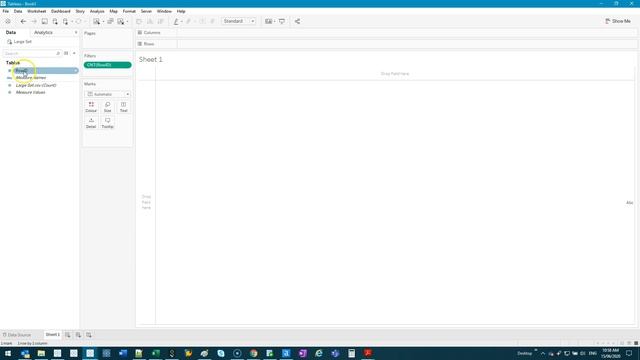Switch to the Analytics pane tab
640x360 pixels.
tap(43, 32)
